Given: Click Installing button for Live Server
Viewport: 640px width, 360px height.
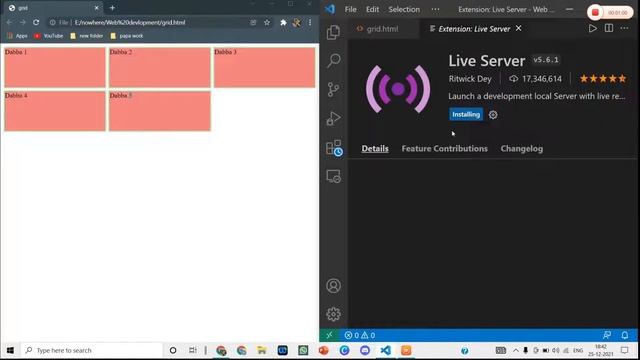Looking at the screenshot, I should tap(466, 114).
